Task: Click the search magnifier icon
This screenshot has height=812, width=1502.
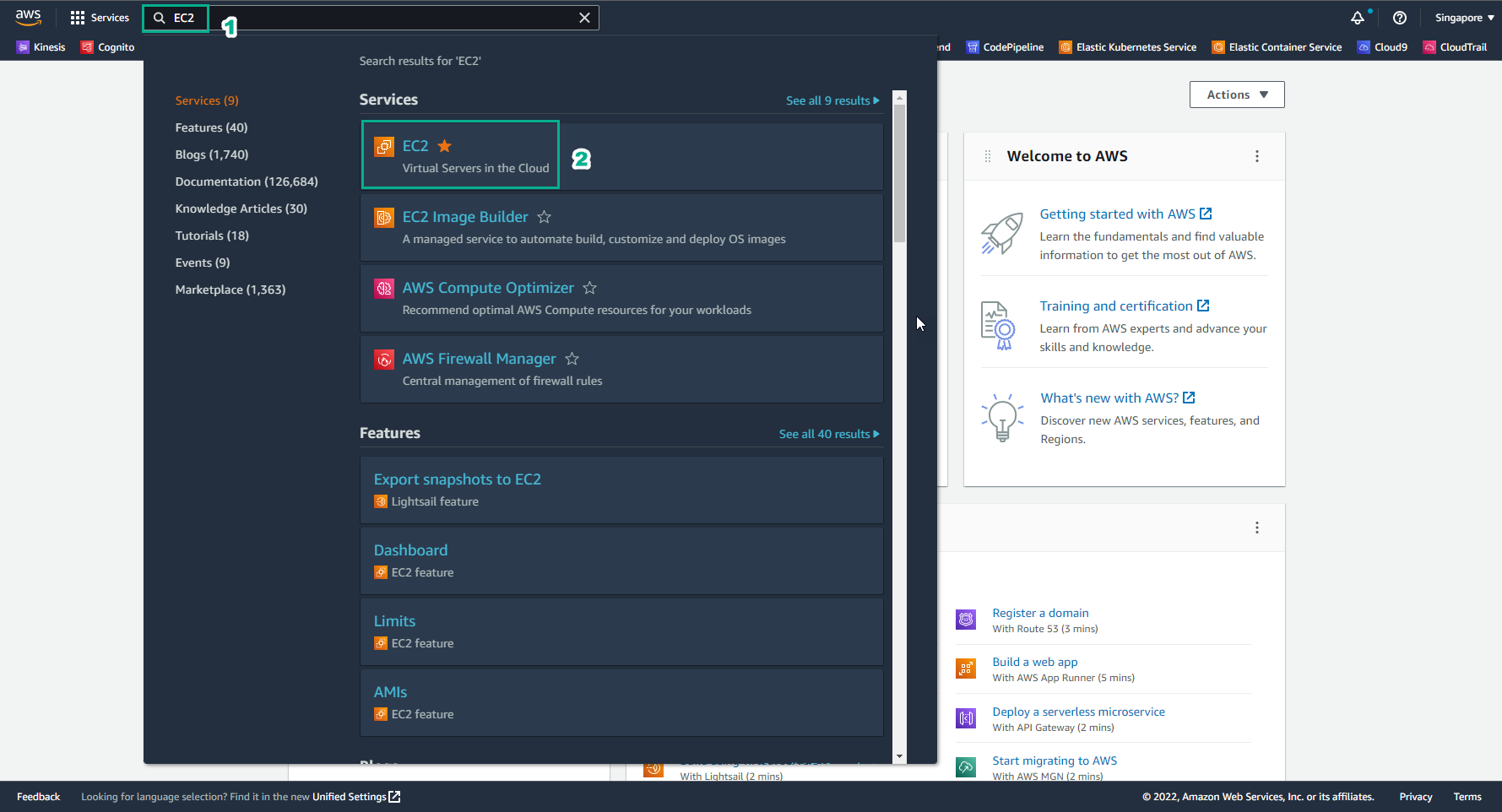Action: coord(159,18)
